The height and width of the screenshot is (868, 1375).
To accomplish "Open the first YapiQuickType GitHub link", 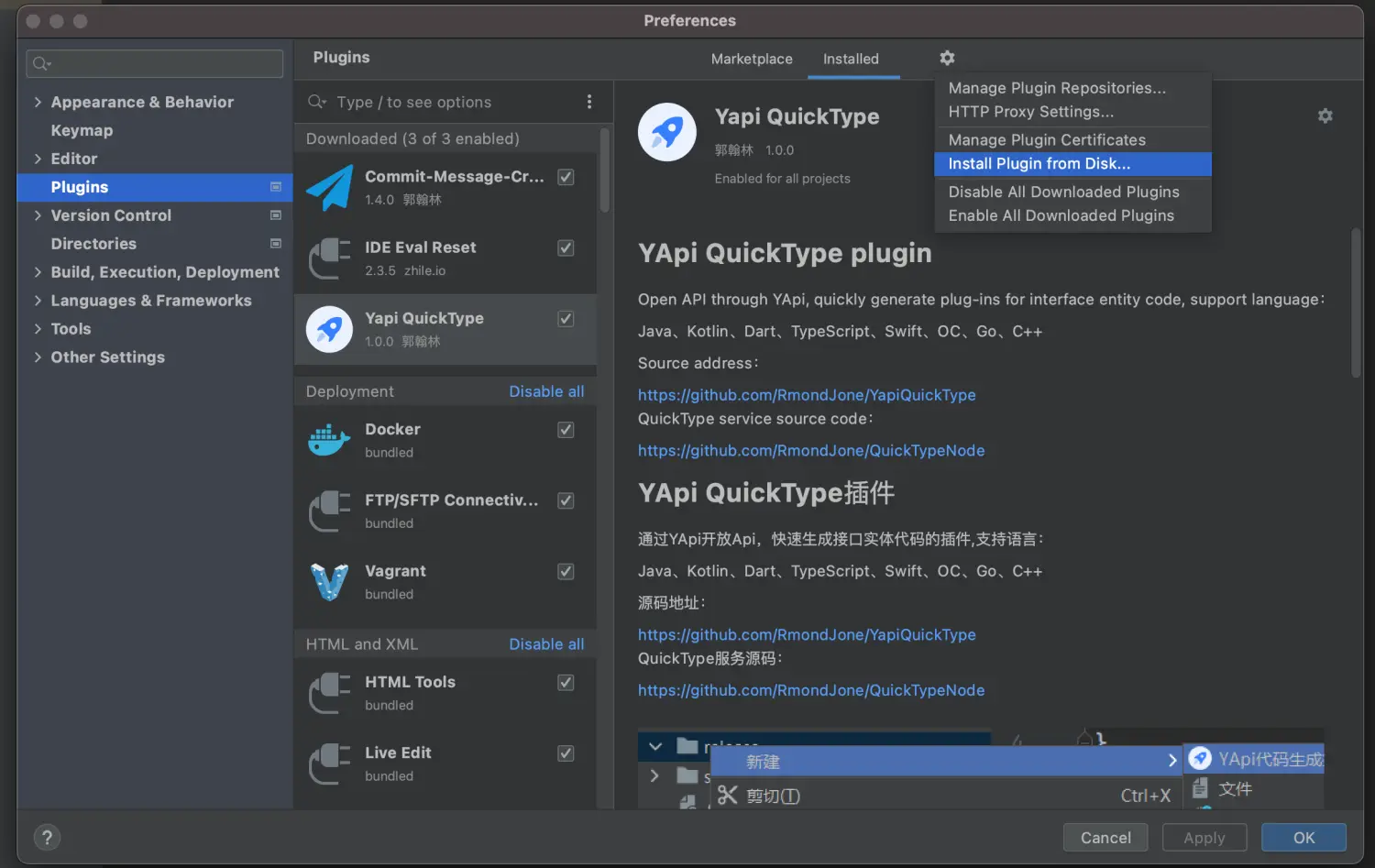I will coord(807,395).
